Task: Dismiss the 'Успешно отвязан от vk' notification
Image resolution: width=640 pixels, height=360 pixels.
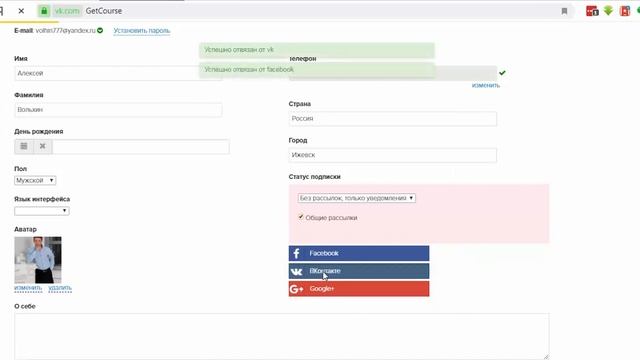Action: click(317, 50)
